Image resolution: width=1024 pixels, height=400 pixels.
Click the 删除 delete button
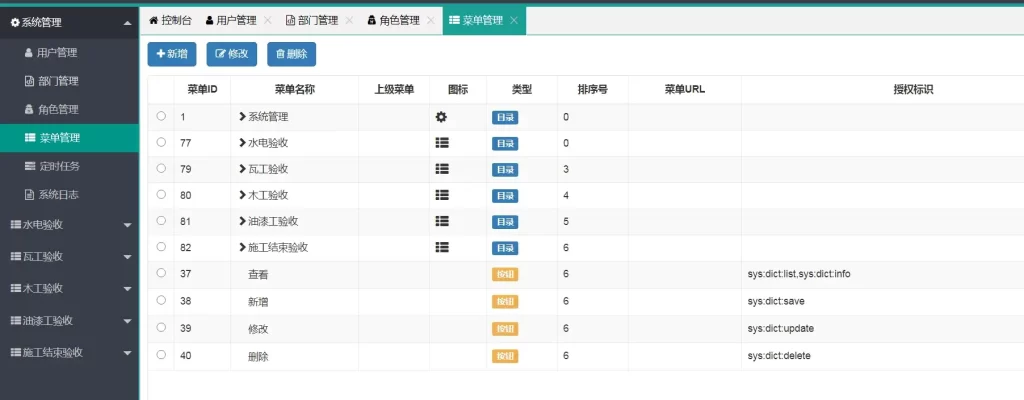pos(291,54)
